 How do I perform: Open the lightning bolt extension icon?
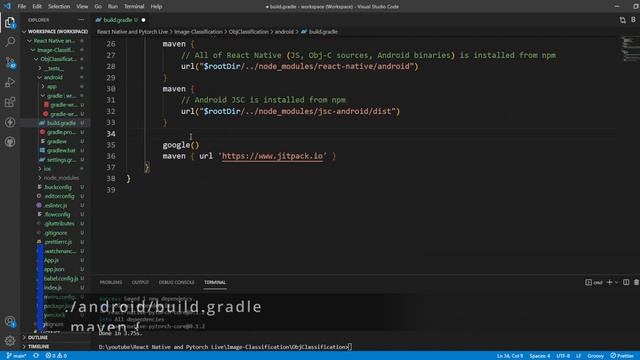(x=10, y=122)
